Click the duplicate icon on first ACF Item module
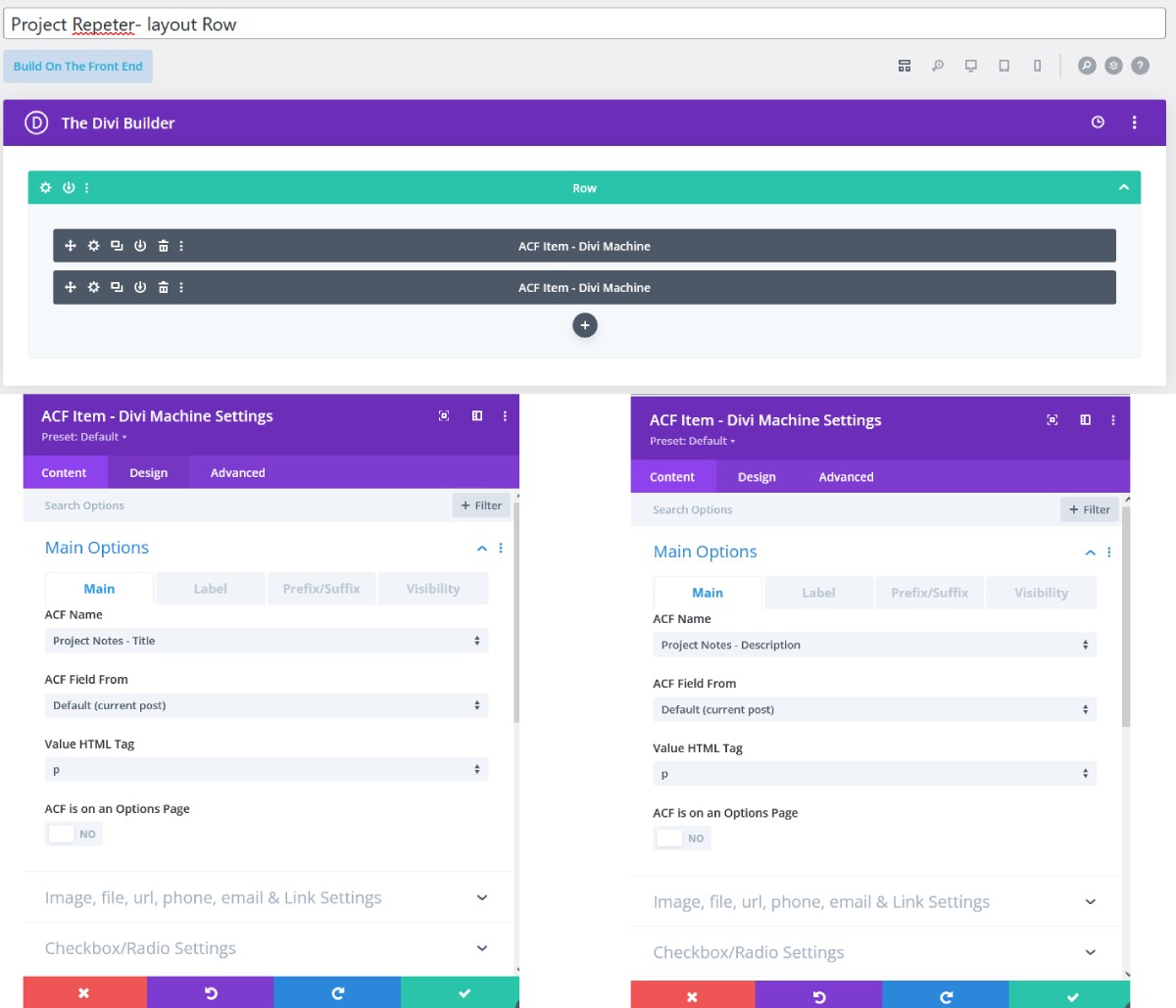This screenshot has width=1176, height=1008. (117, 246)
